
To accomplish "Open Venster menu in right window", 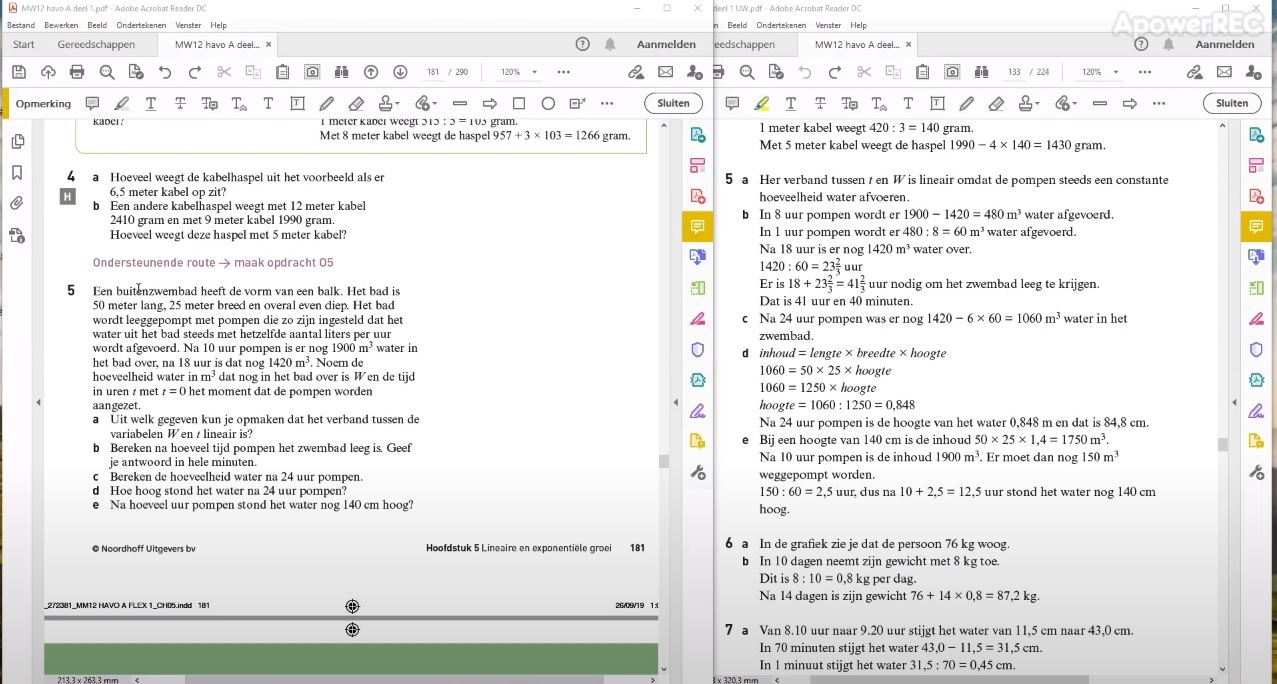I will pyautogui.click(x=828, y=25).
